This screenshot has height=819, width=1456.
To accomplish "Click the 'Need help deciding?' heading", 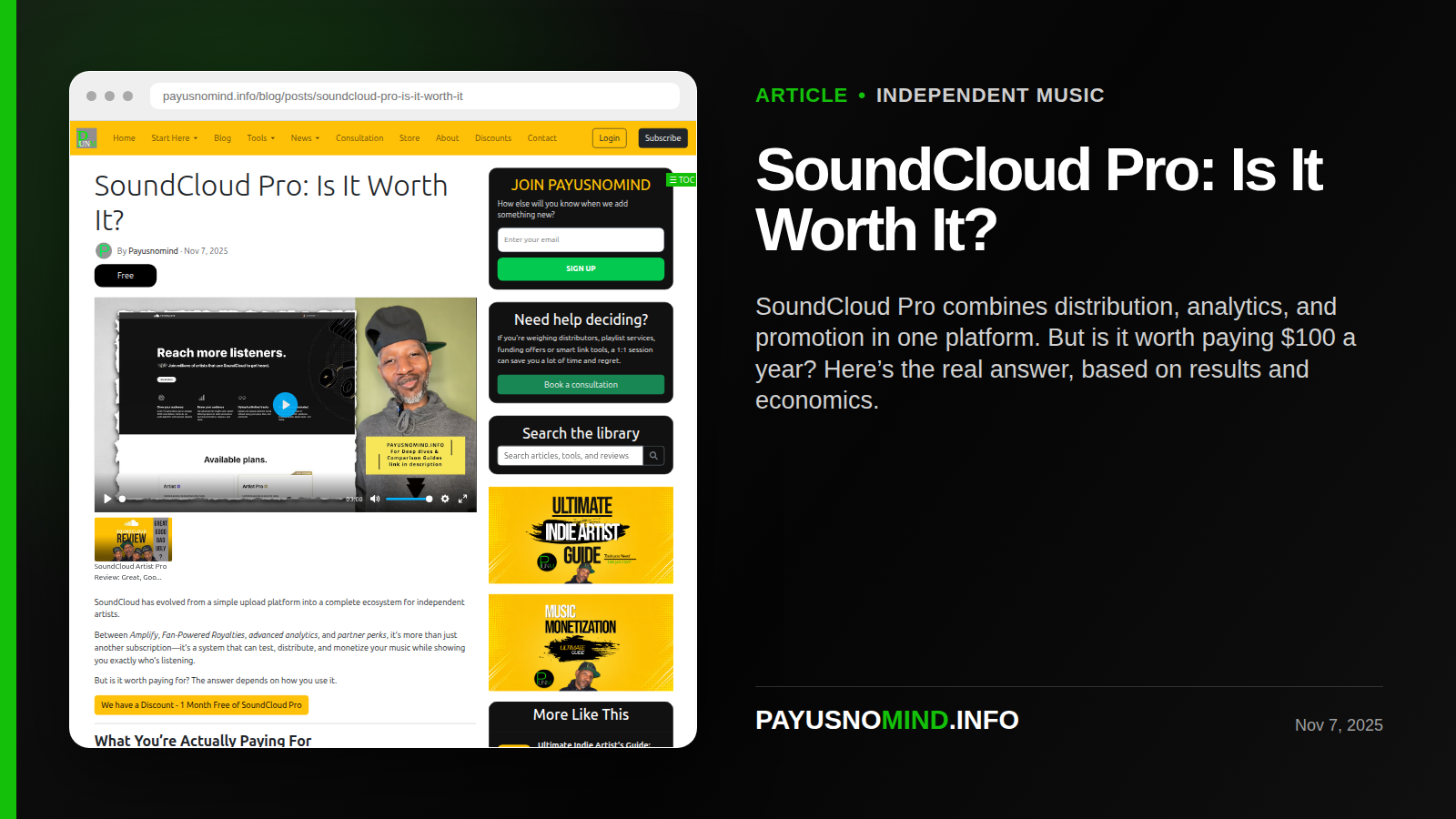I will click(581, 319).
